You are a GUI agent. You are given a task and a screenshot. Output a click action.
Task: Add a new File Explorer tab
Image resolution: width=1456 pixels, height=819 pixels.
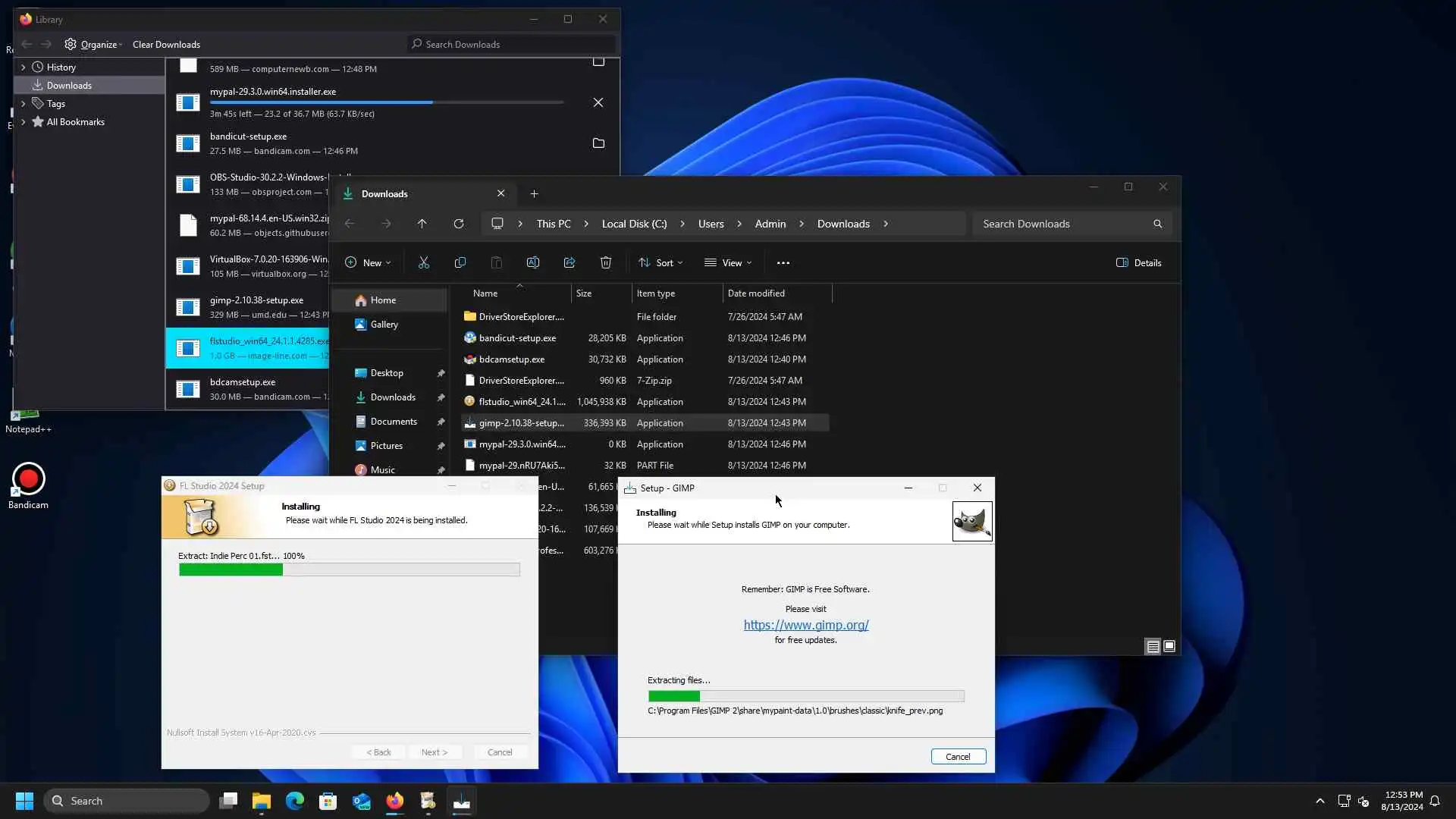click(x=534, y=194)
